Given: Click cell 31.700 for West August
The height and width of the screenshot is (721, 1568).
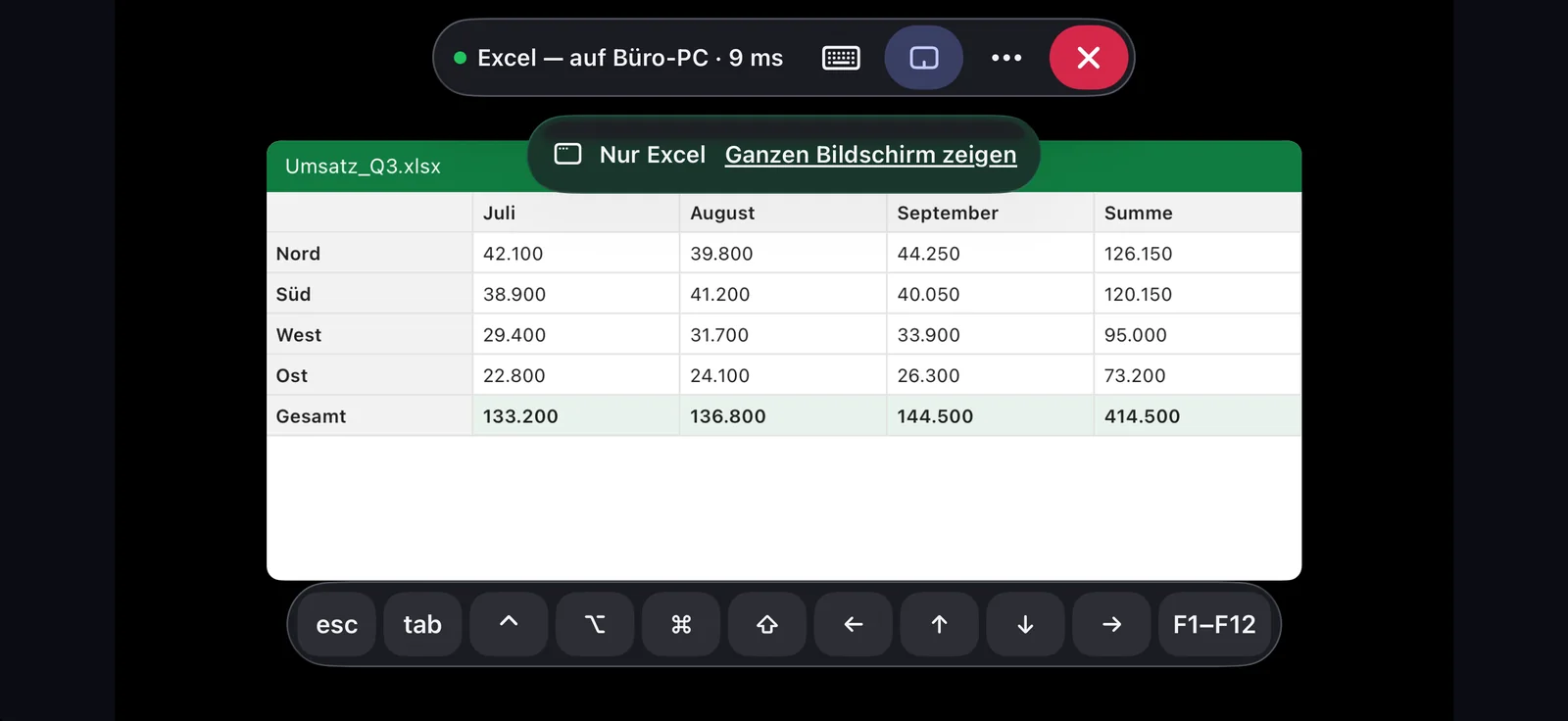Looking at the screenshot, I should point(783,335).
